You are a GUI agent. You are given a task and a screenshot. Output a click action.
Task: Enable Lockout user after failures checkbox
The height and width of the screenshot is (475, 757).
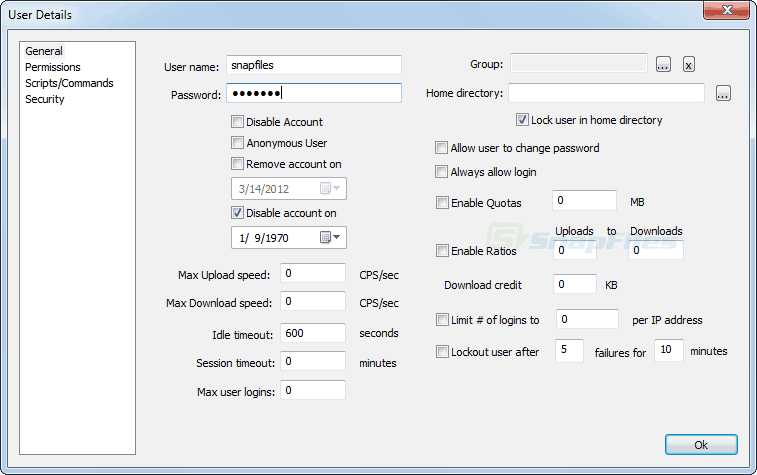[442, 352]
